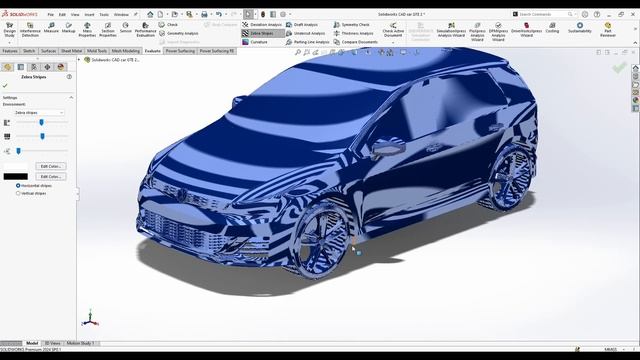Launch DFMXpress Analysis Wizard
This screenshot has width=640, height=360.
click(498, 32)
